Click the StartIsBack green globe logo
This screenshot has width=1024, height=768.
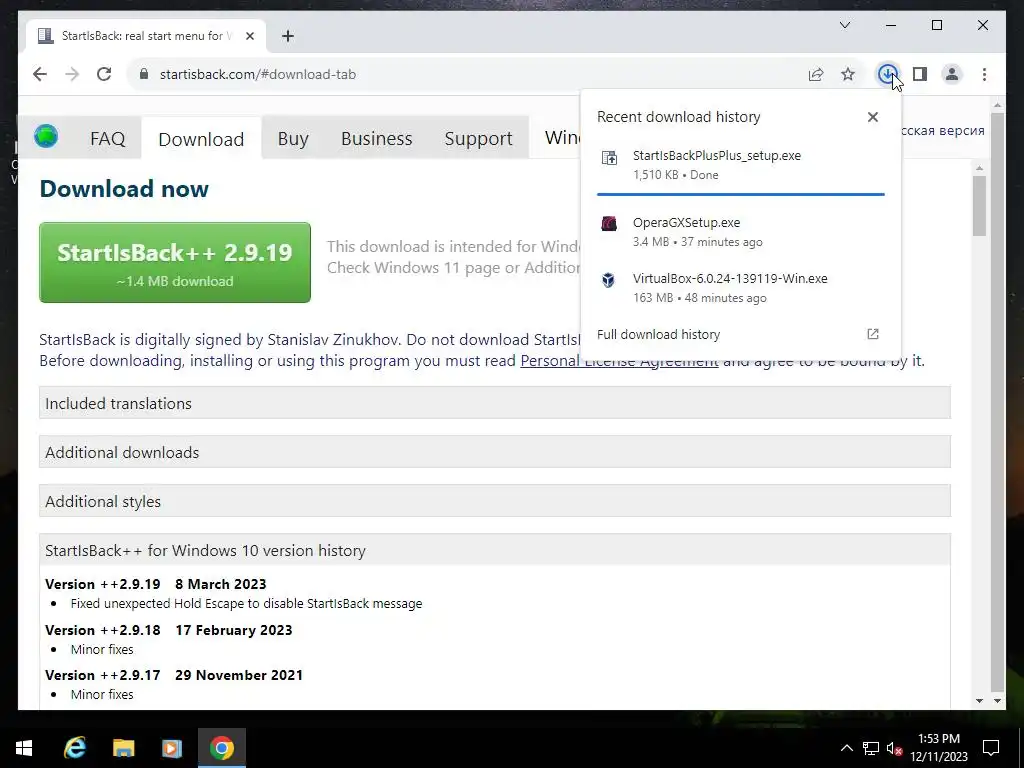click(x=46, y=136)
